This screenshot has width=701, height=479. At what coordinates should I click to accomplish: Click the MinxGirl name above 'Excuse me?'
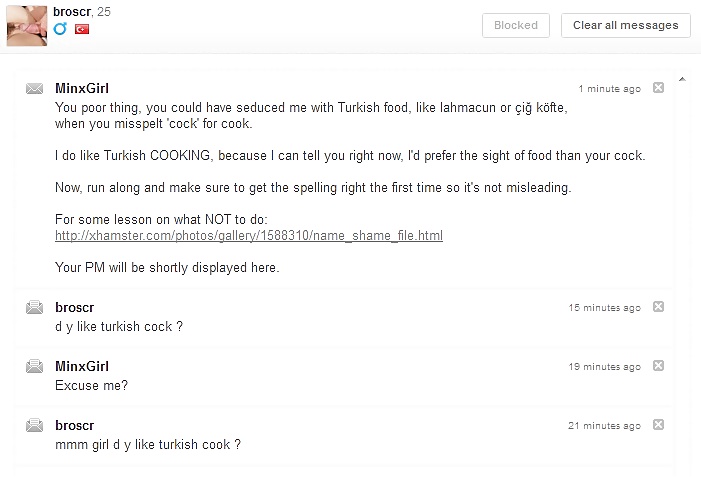click(82, 366)
